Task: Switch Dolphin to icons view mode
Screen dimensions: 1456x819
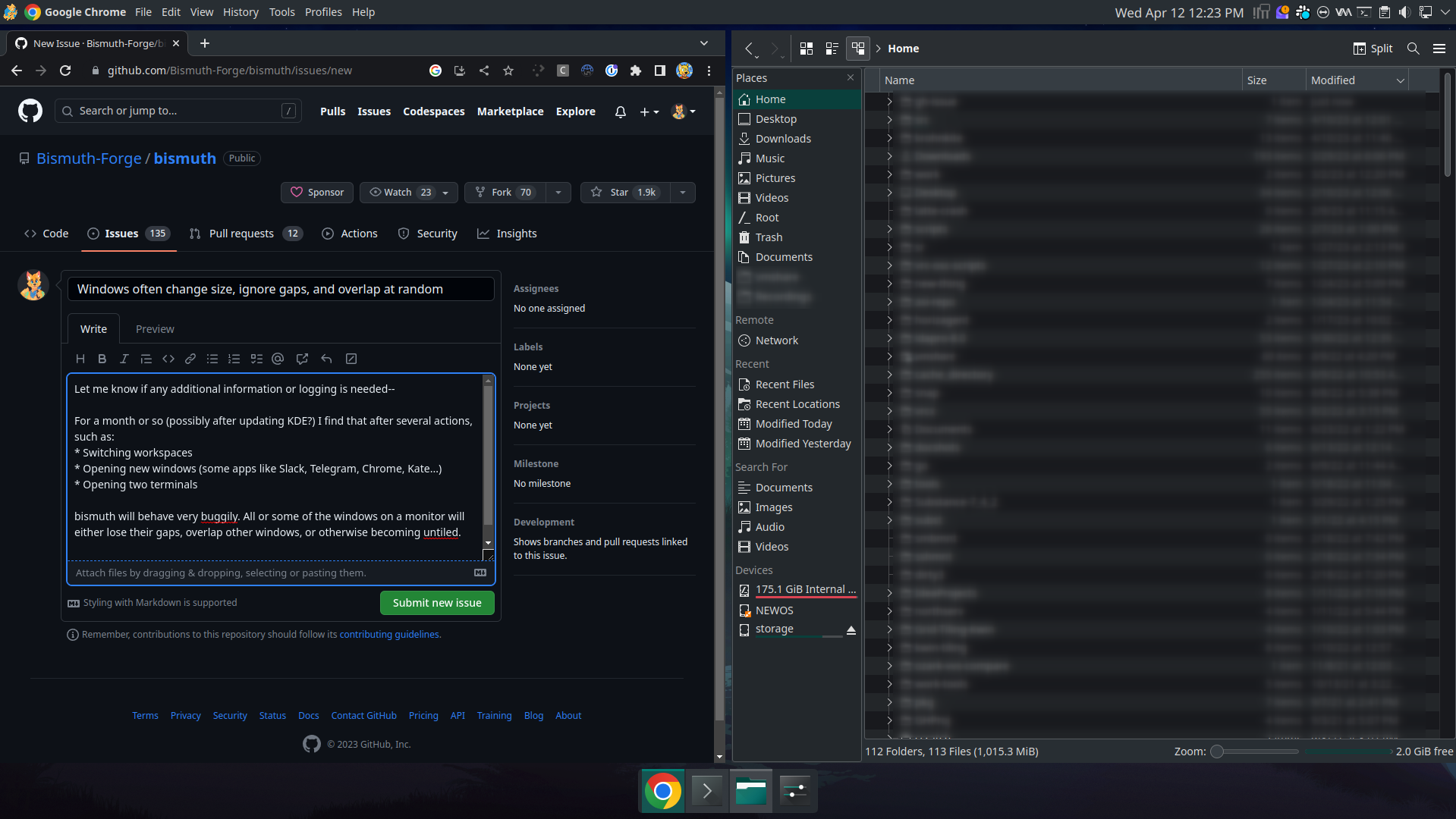Action: [807, 49]
